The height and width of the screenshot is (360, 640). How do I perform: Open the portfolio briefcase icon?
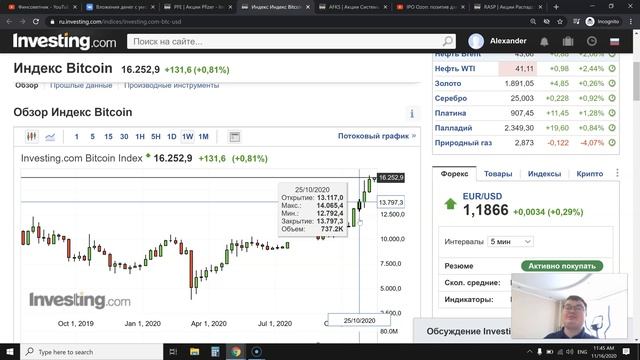[x=568, y=41]
